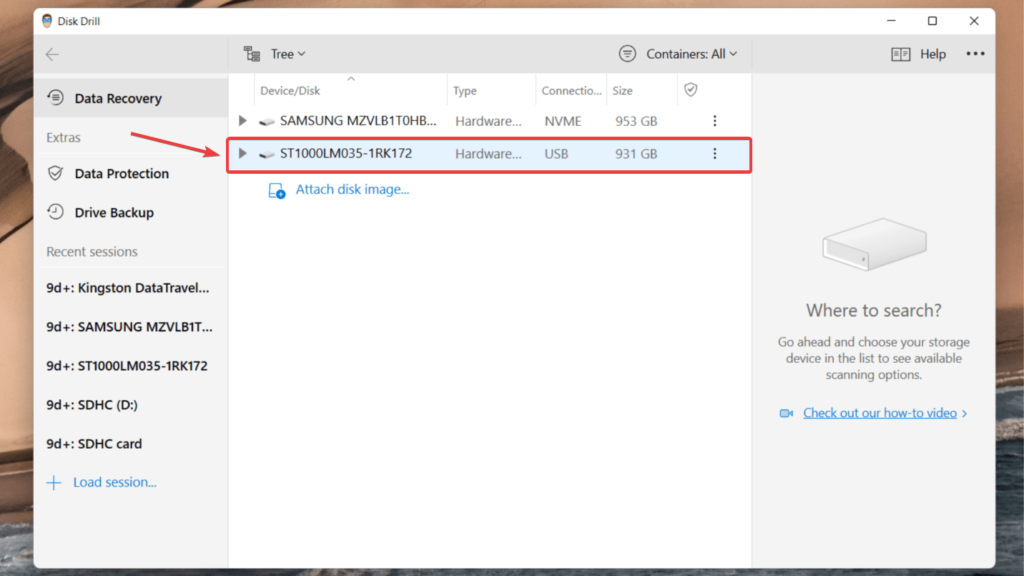Expand the SAMSUNG MZVLB1T0HB drive

click(x=241, y=120)
